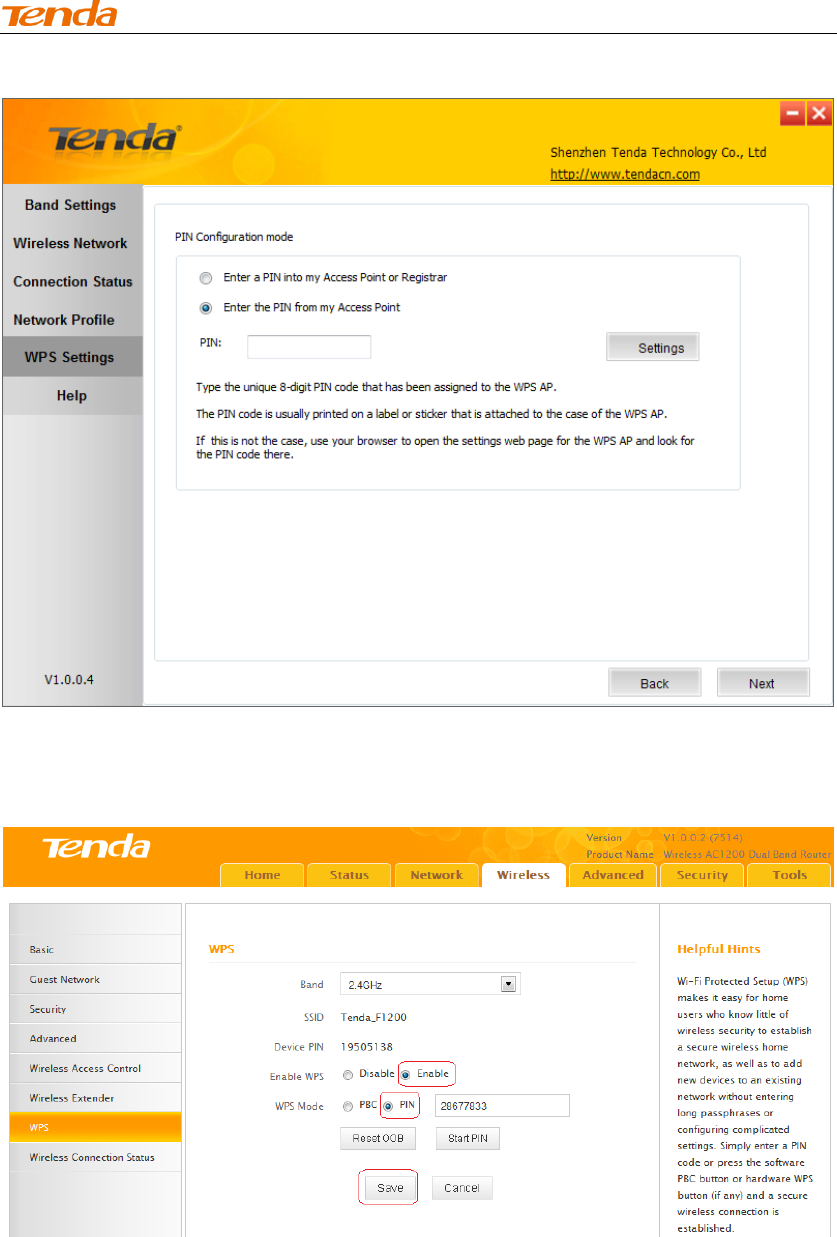
Task: Click the empty PIN input field
Action: 309,347
